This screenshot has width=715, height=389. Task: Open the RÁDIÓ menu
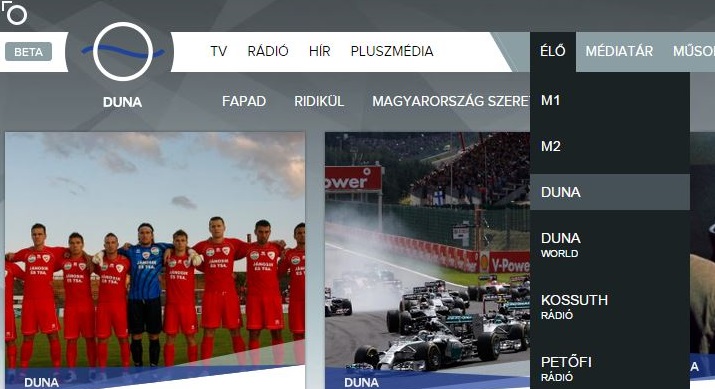coord(268,51)
